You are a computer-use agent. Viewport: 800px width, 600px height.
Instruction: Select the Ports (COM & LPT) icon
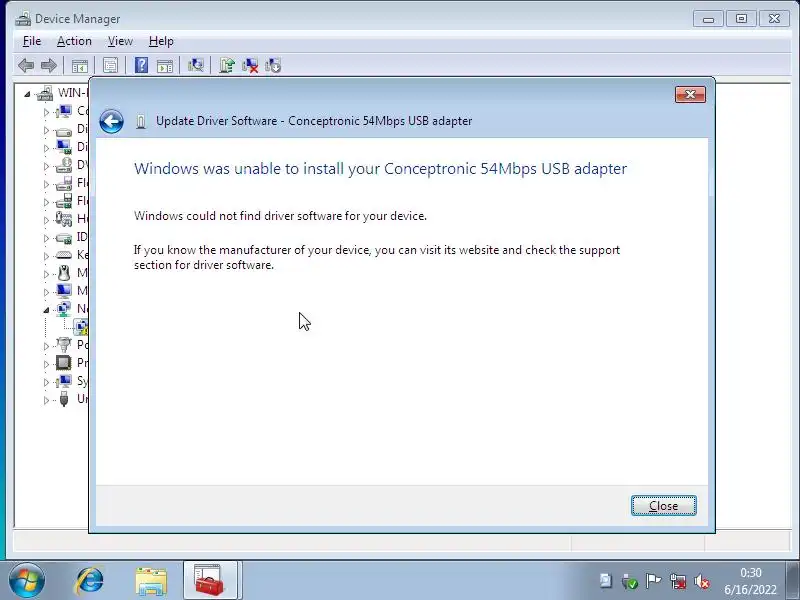[64, 345]
